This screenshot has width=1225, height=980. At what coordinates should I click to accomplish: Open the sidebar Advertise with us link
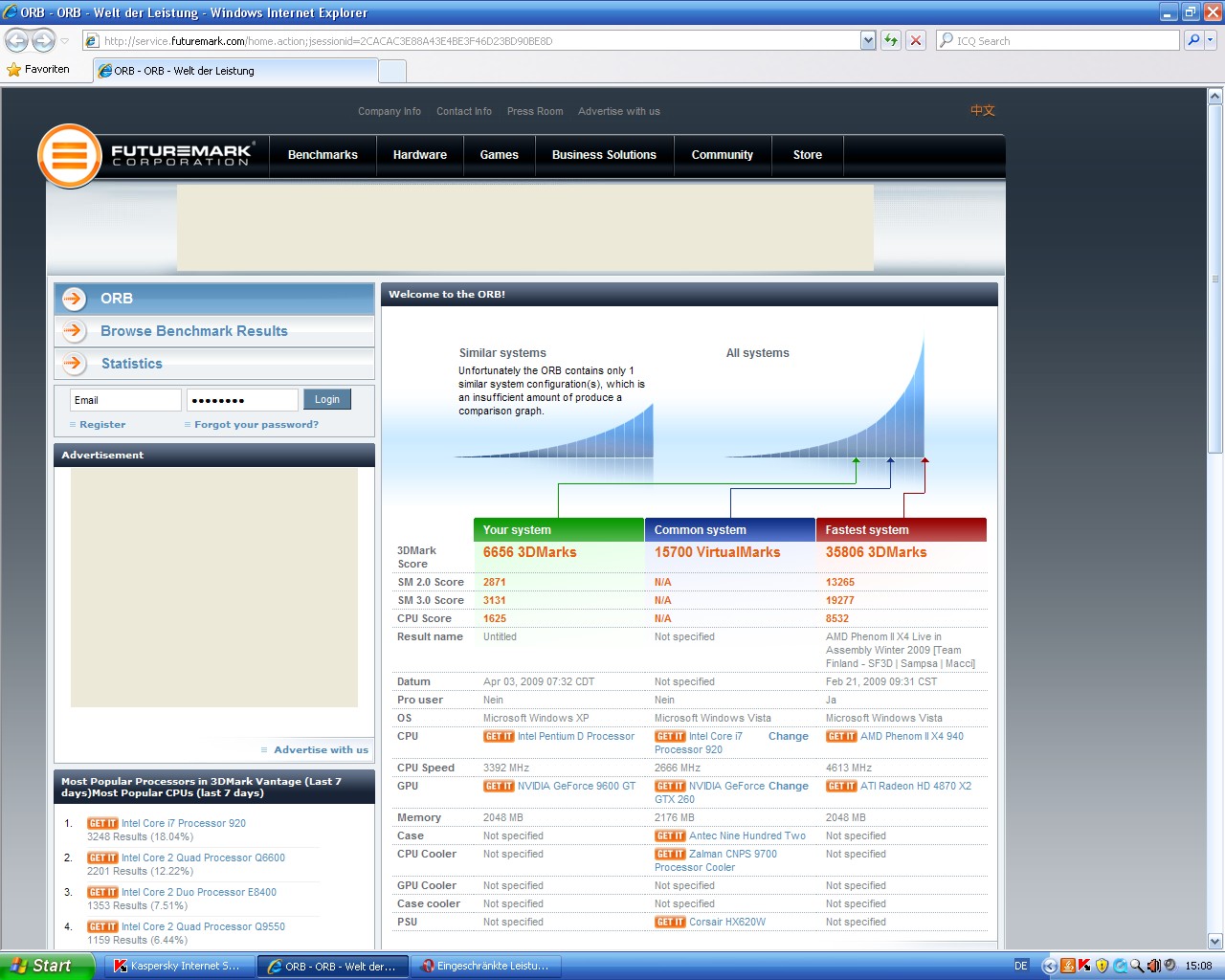point(321,750)
